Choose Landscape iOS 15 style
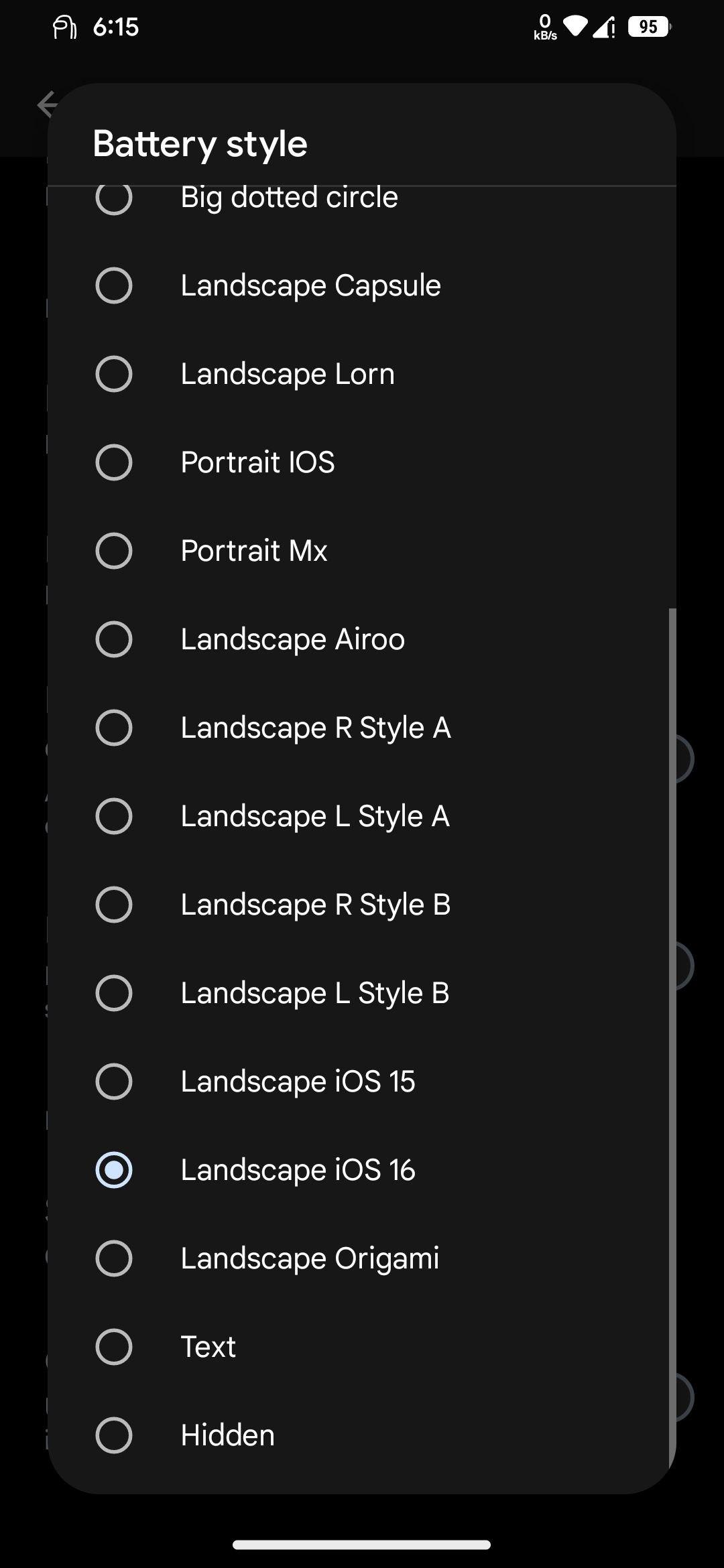724x1568 pixels. 362,1082
